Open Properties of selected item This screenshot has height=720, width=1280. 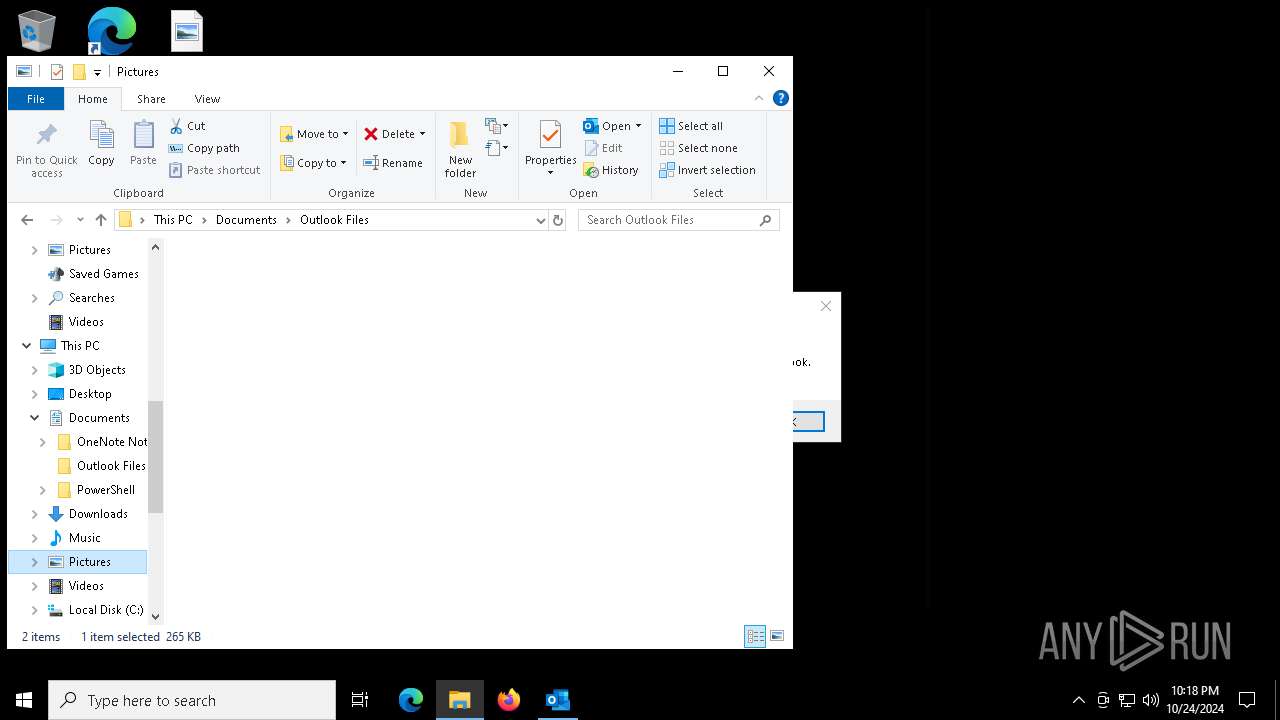[550, 148]
